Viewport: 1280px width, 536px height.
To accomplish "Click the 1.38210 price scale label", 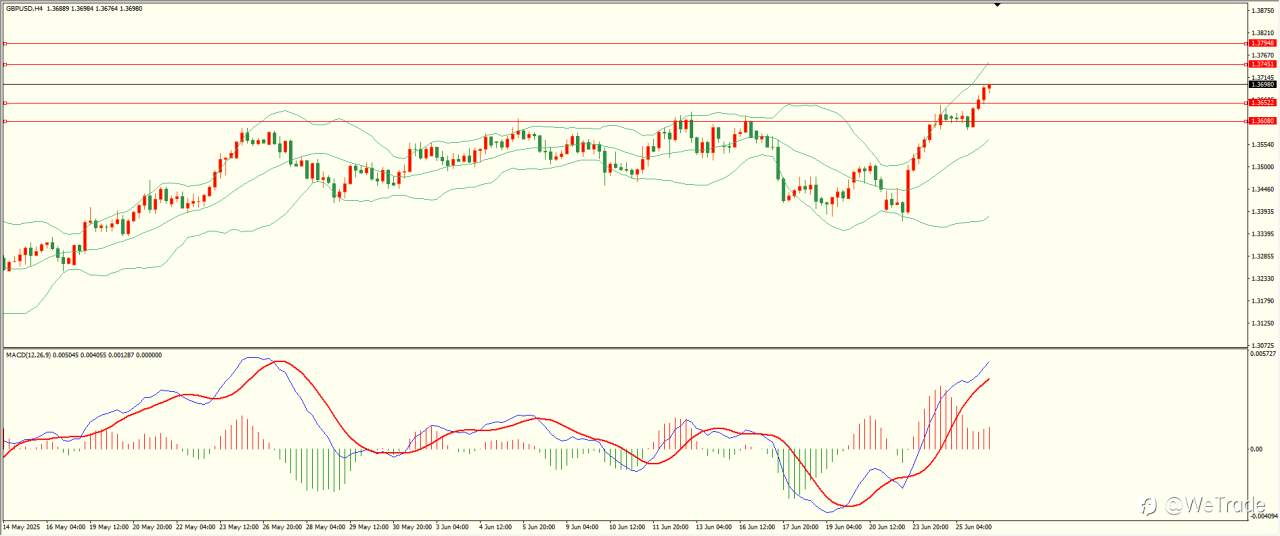I will [1263, 33].
